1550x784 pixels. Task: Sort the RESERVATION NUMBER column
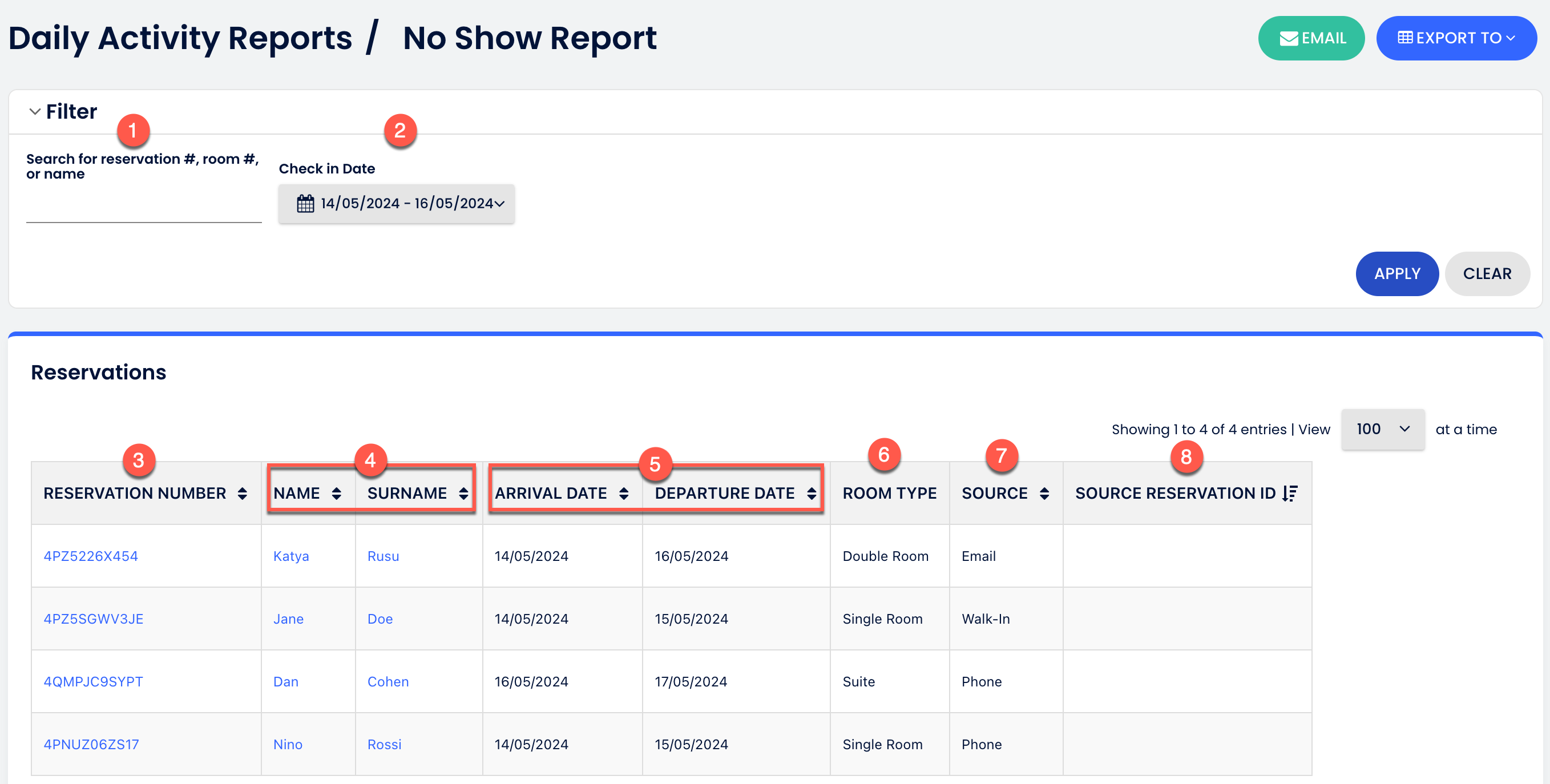243,493
